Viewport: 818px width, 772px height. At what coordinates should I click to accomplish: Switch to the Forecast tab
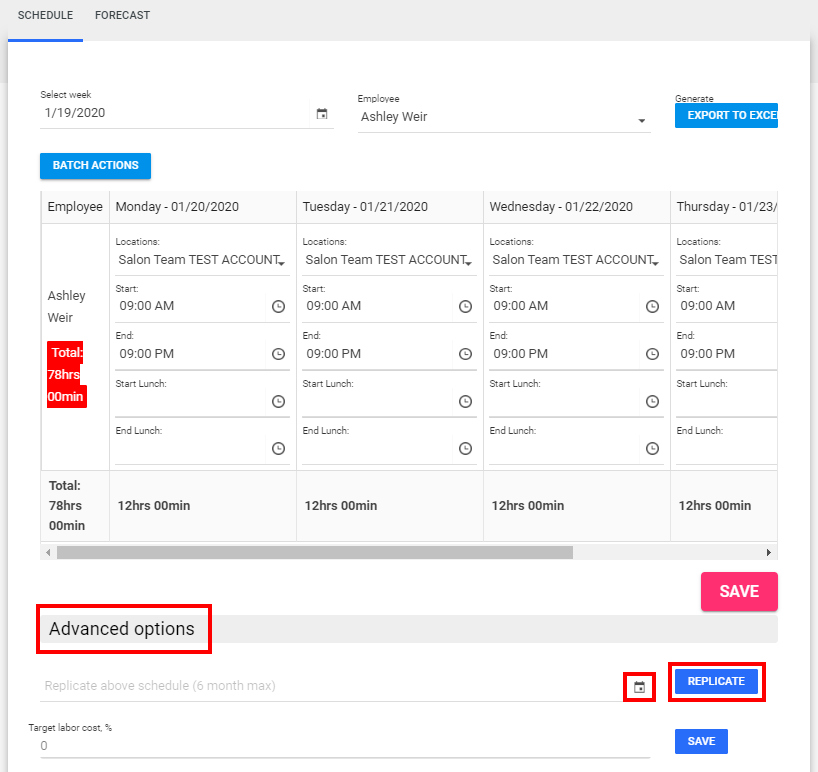[122, 15]
